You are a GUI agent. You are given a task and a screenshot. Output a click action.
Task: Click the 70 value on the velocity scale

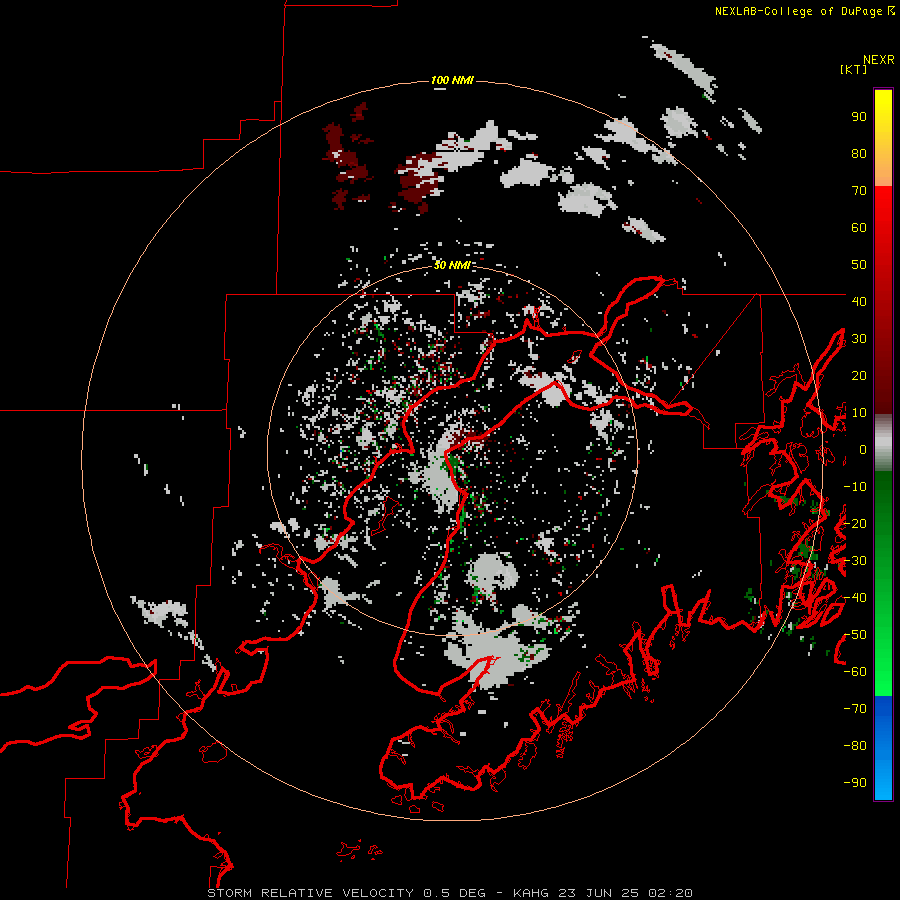tap(859, 191)
